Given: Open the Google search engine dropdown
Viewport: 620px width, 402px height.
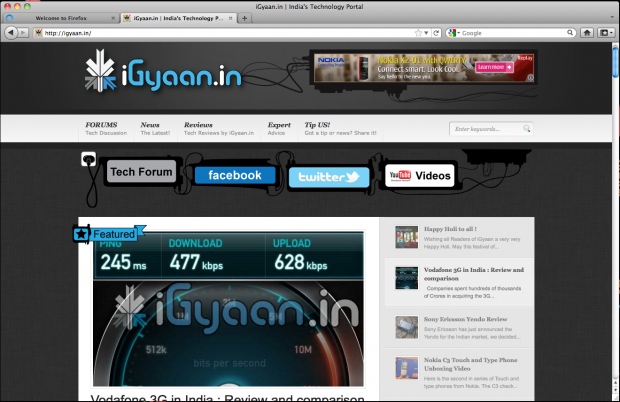Looking at the screenshot, I should click(455, 33).
